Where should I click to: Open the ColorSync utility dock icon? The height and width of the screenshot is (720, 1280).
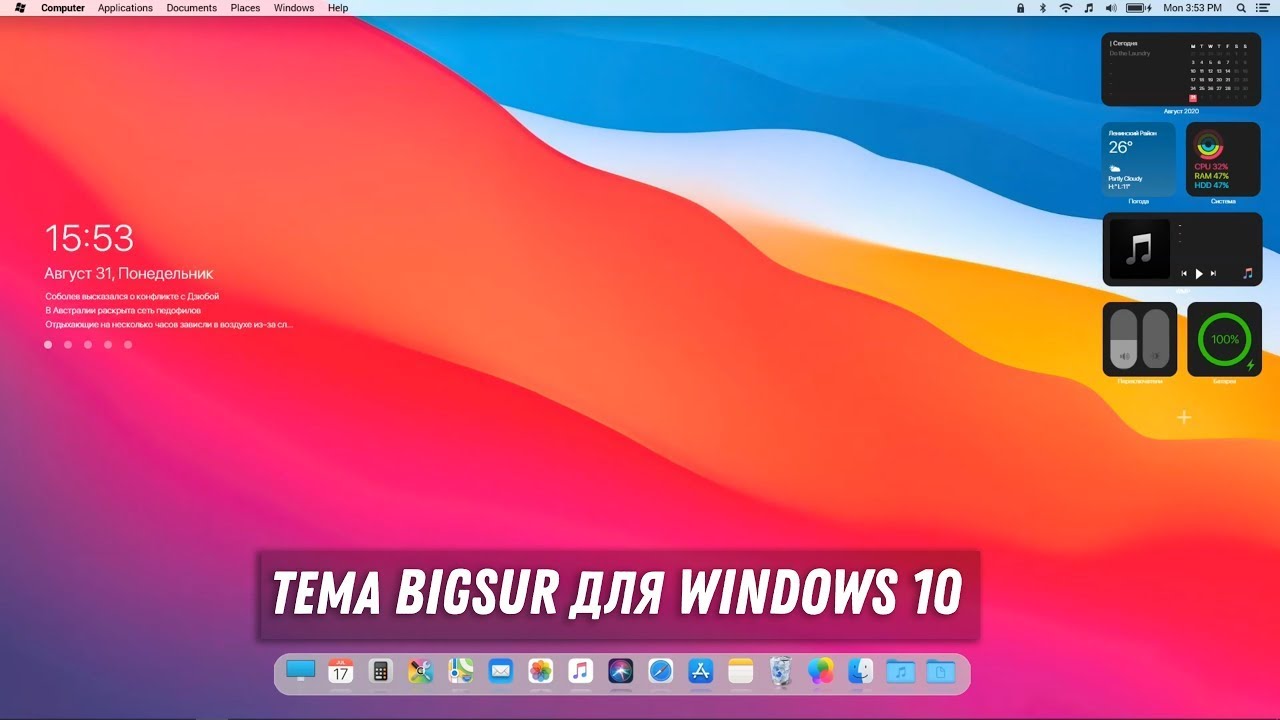click(421, 671)
